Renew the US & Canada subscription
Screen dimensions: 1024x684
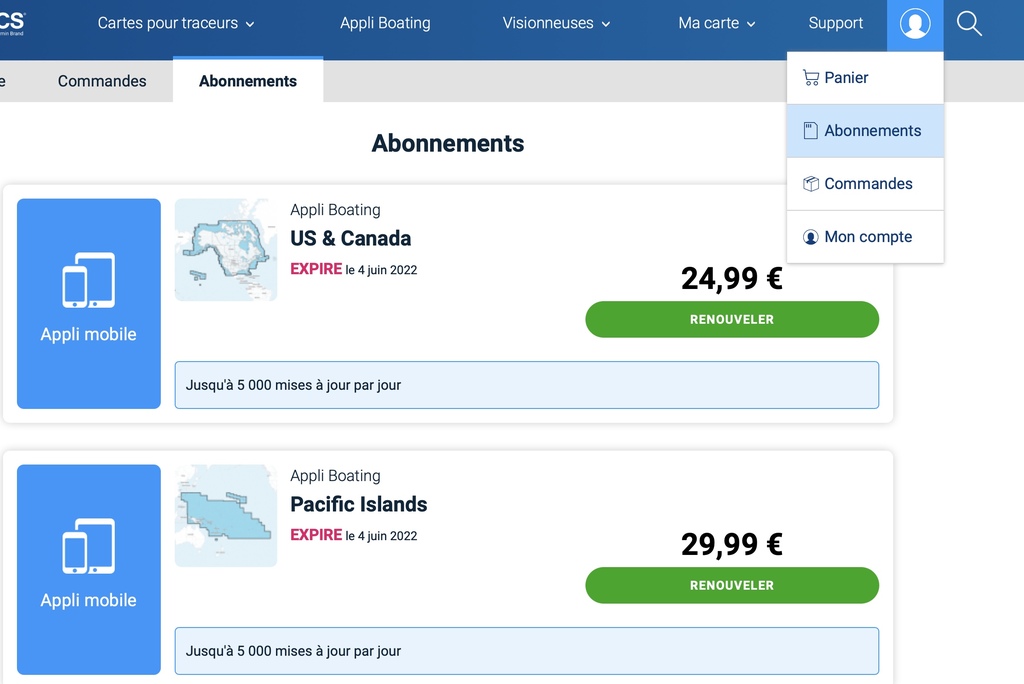[732, 319]
